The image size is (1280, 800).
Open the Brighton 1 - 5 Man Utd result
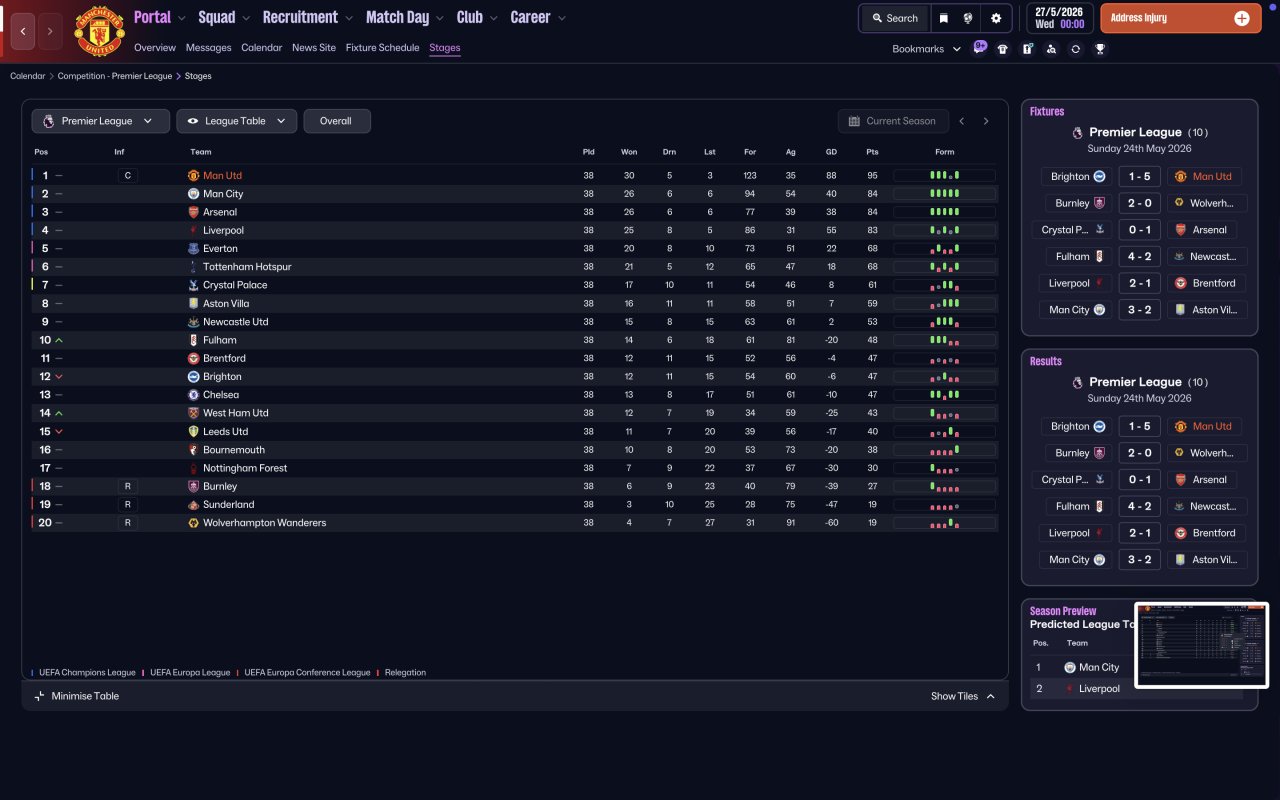1140,426
